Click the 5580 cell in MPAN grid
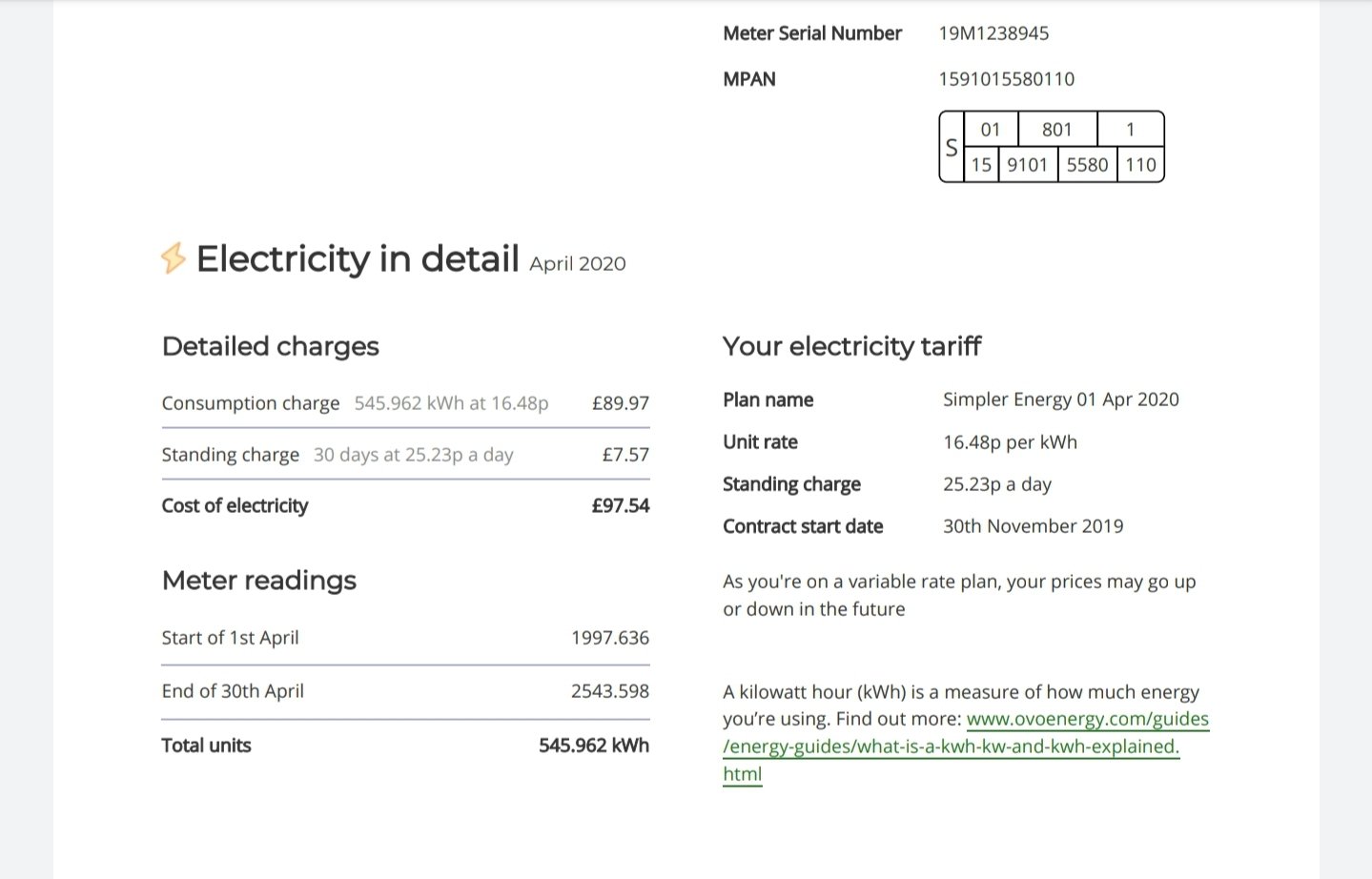The height and width of the screenshot is (879, 1372). [1087, 165]
